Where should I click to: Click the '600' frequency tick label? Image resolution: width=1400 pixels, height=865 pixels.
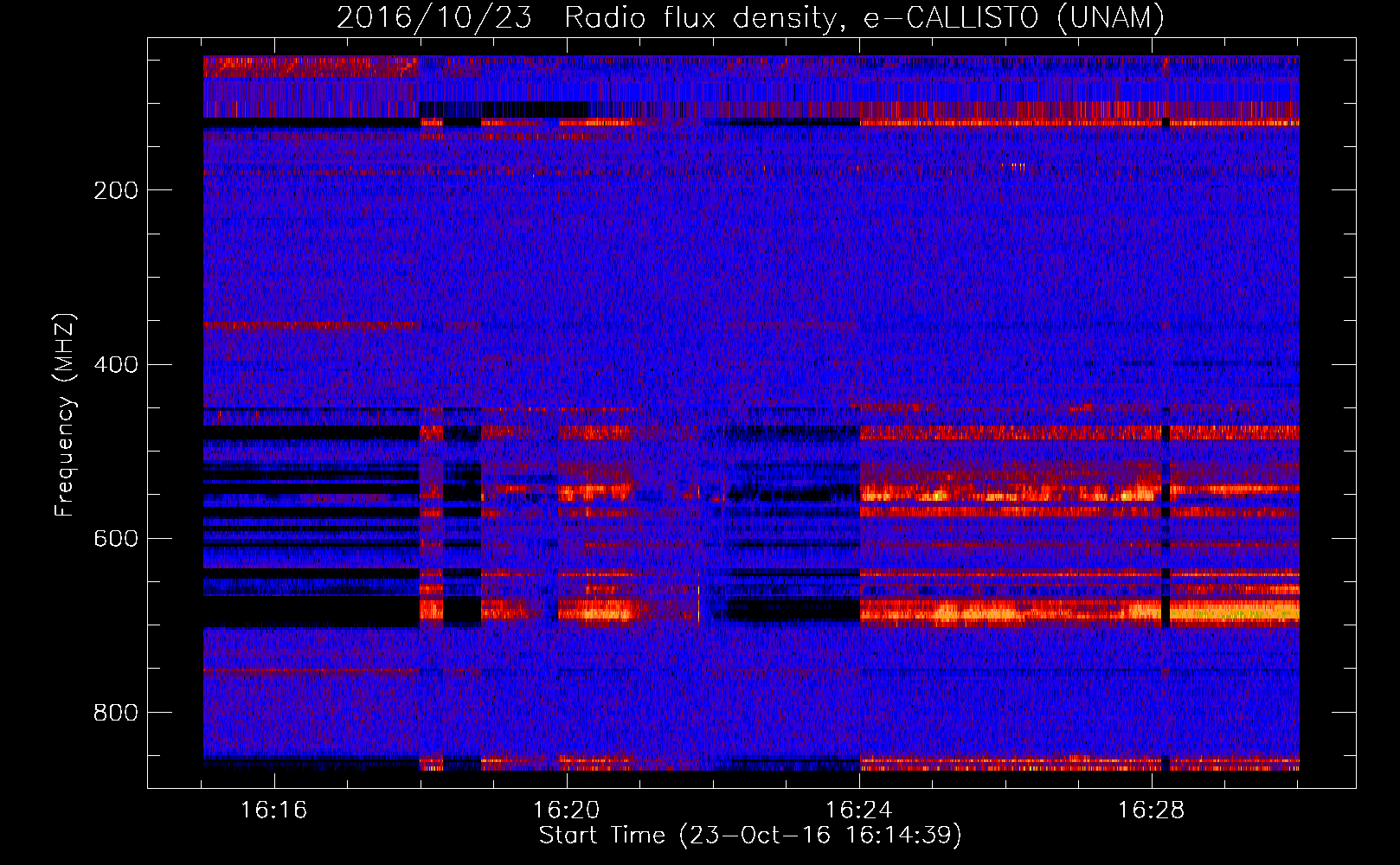(116, 538)
